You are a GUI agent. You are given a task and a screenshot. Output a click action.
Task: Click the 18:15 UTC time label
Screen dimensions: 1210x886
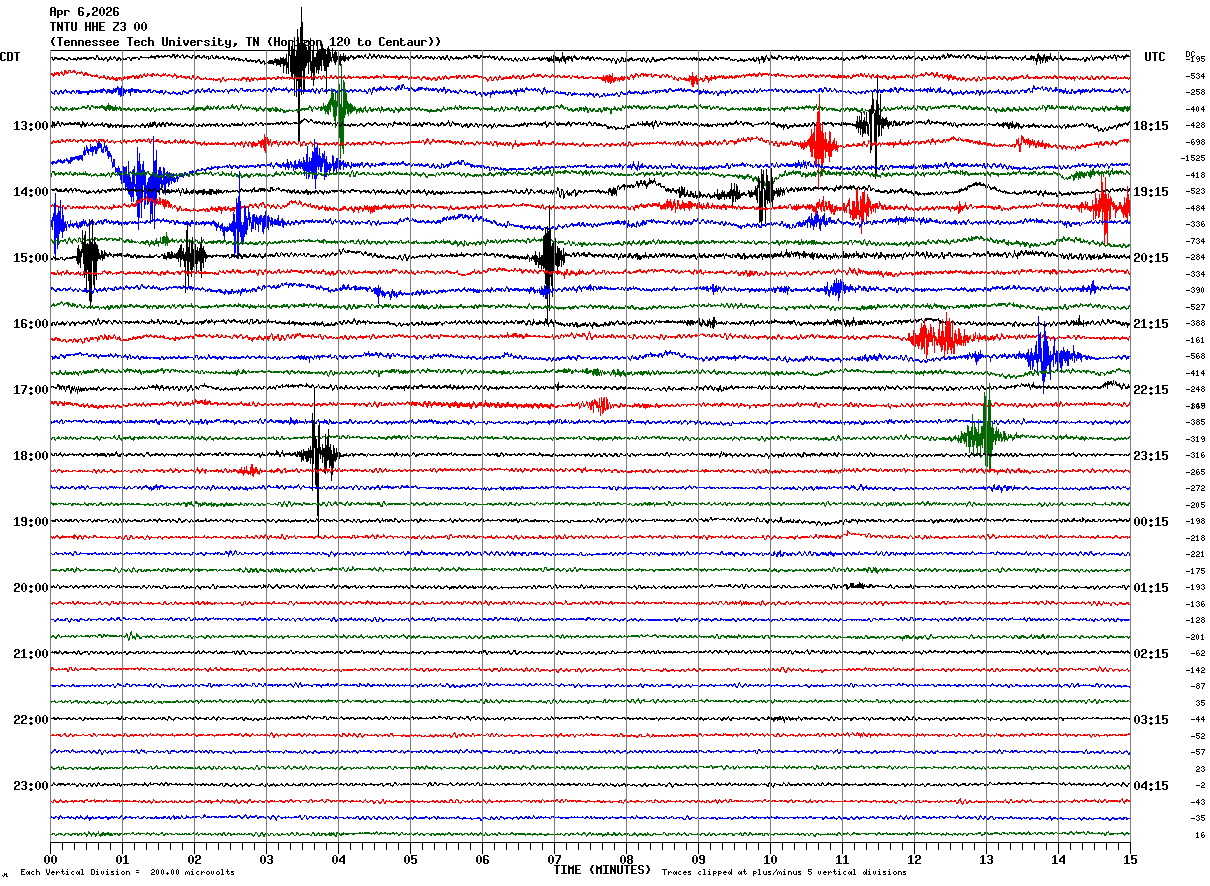pos(1150,126)
